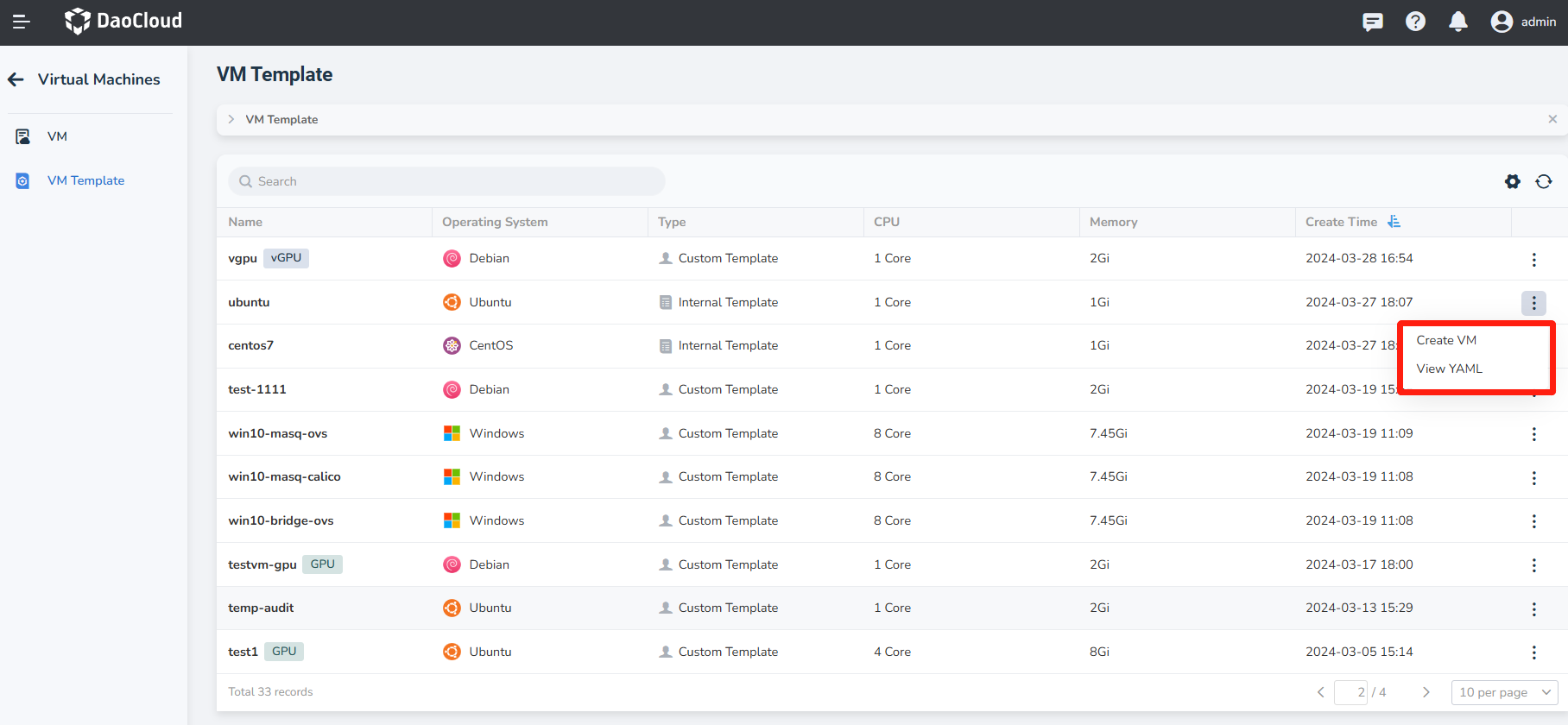Open actions menu for vgpu row

tap(1533, 259)
